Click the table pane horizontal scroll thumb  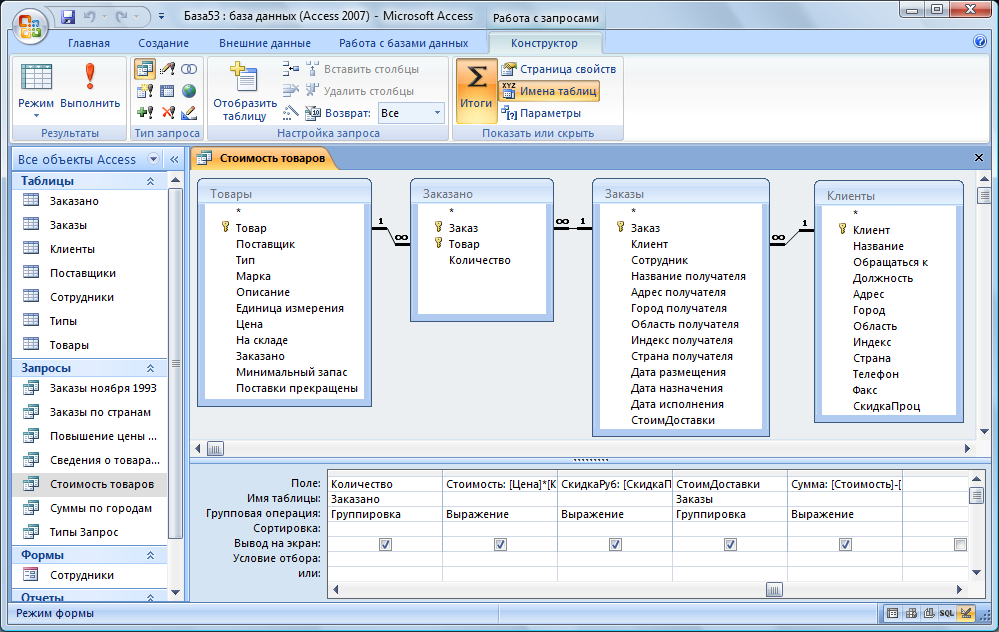[215, 449]
